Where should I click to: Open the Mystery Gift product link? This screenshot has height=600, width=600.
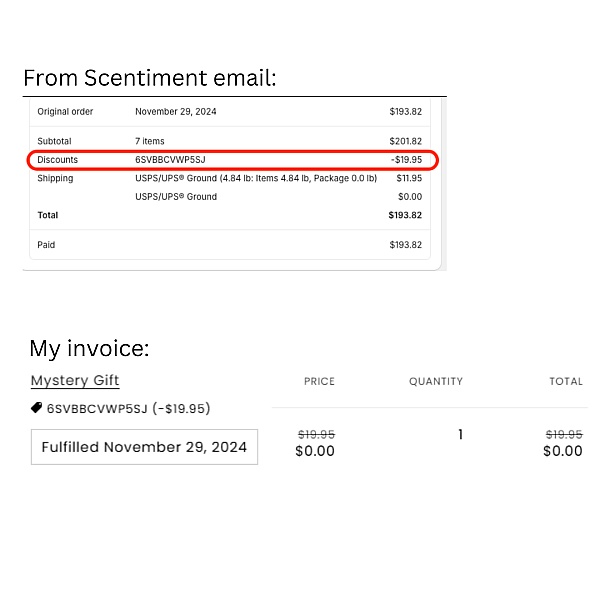pos(75,380)
